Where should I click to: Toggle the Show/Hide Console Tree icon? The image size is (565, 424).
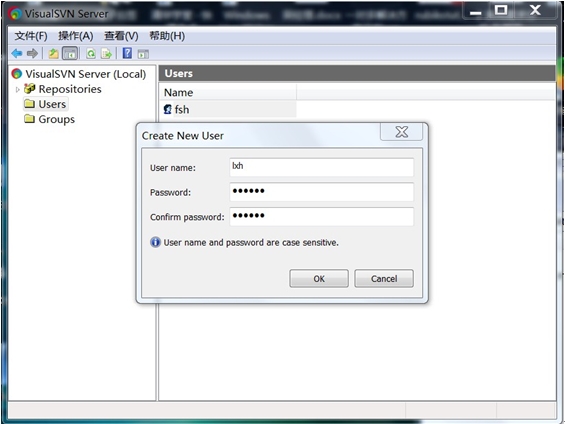[70, 54]
